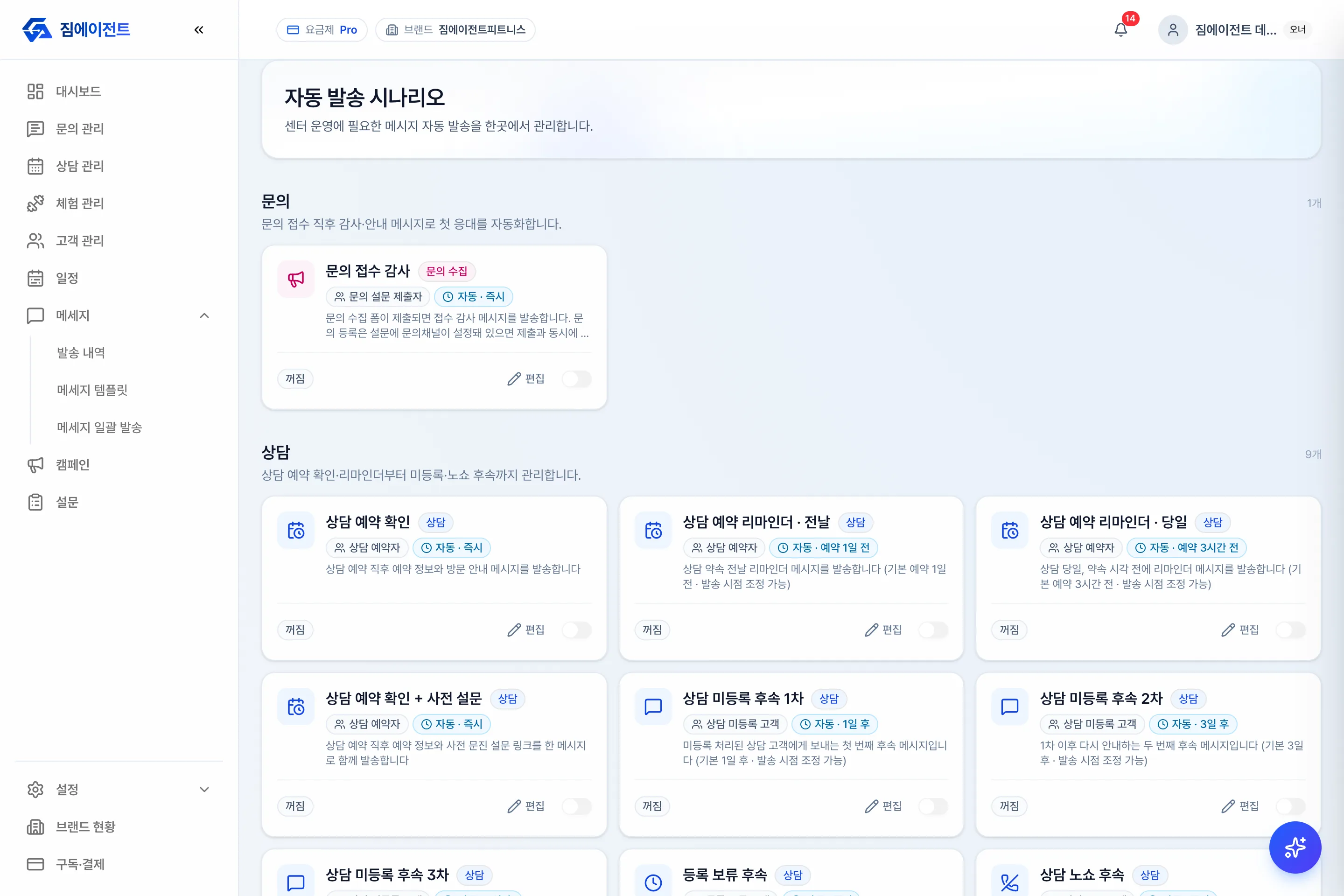Click 자동 · 예약 1일 전 timing chip
This screenshot has height=896, width=1344.
(x=823, y=547)
